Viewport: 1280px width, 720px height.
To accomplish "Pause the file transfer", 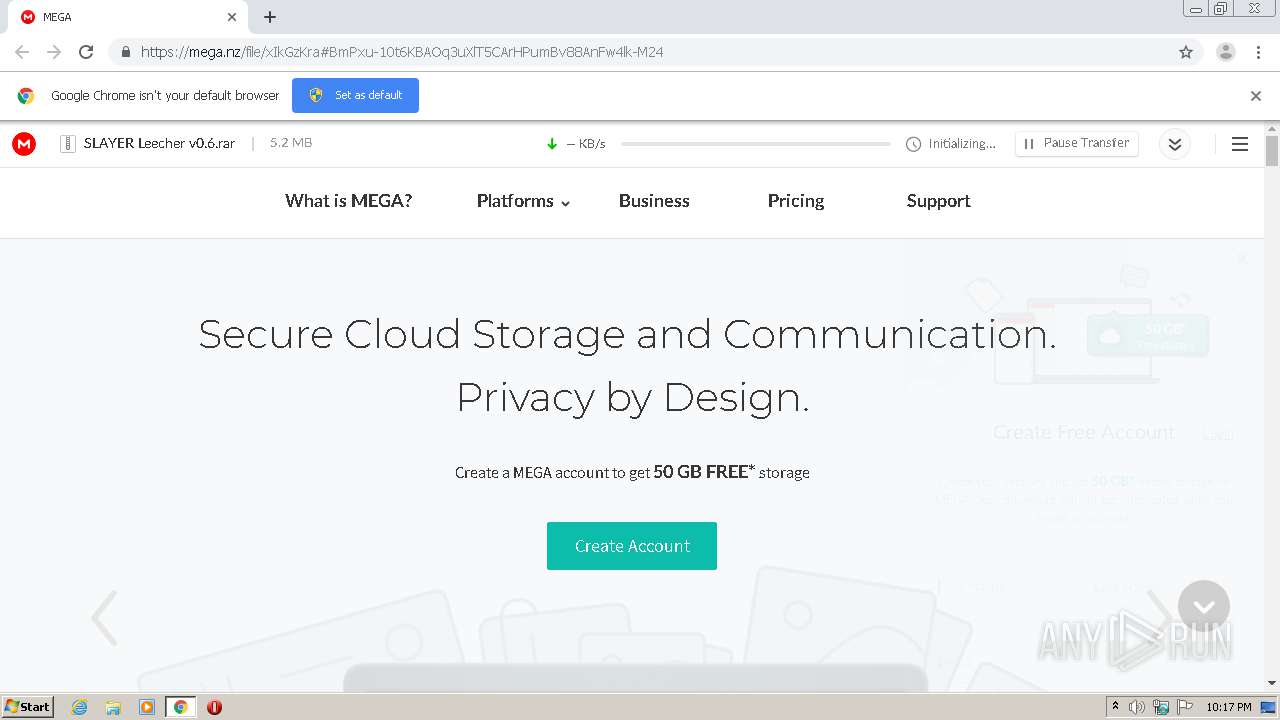I will [x=1076, y=144].
